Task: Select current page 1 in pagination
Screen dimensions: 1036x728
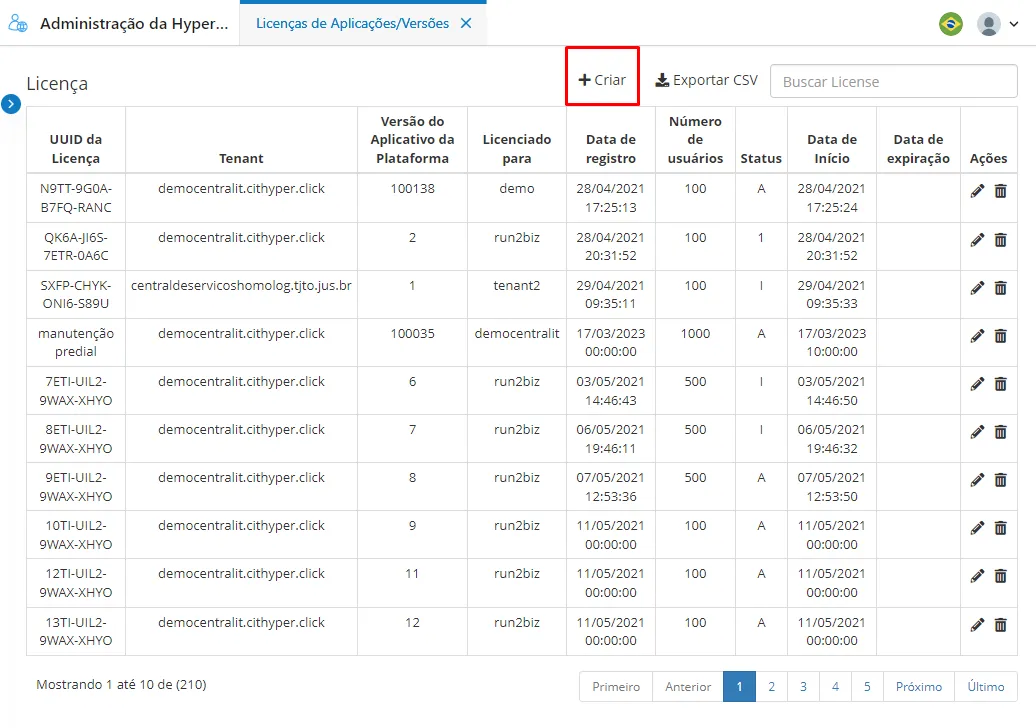Action: (x=739, y=686)
